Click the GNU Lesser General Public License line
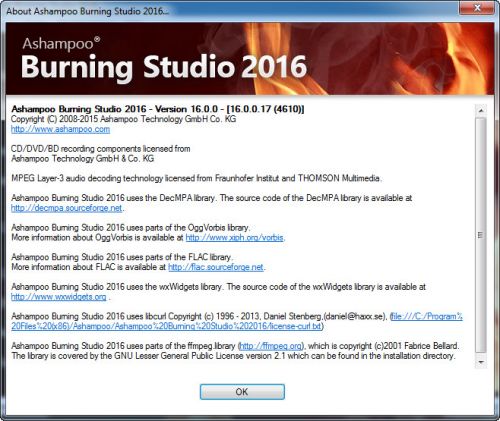Viewport: 500px width, 421px height. 233,356
